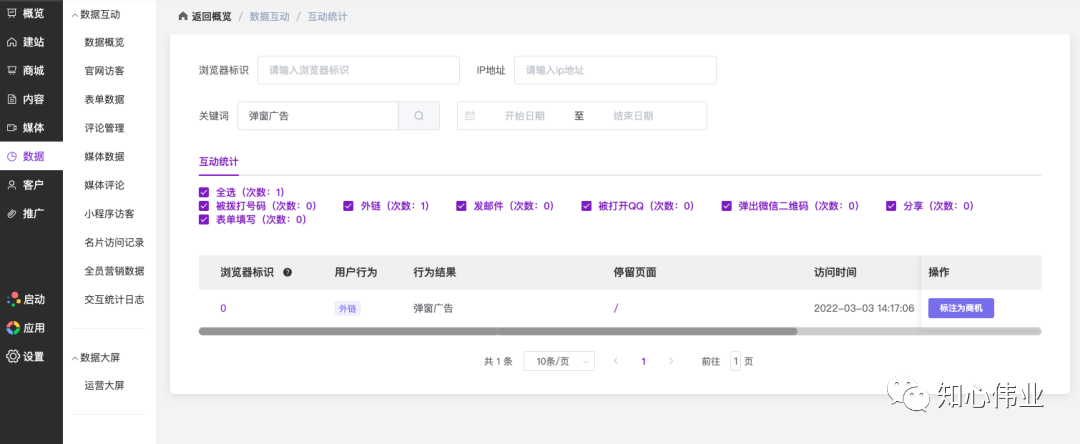
Task: Uncheck 分享 checkbox
Action: [891, 206]
